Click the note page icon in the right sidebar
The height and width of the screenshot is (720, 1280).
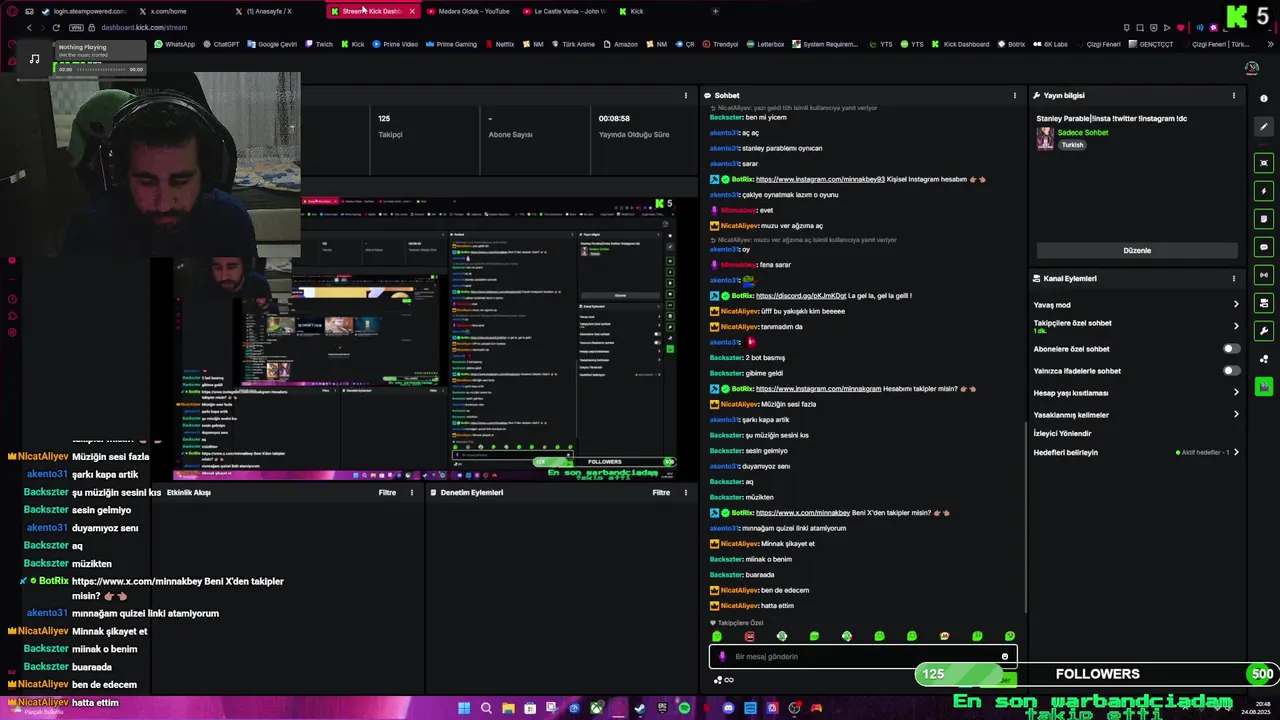pos(1264,219)
